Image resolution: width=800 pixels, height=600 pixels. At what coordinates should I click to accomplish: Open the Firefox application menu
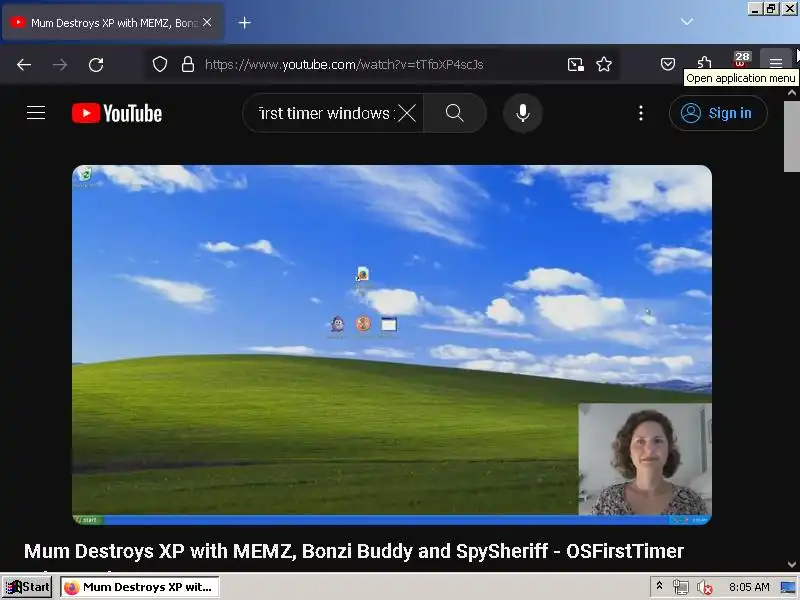point(776,62)
